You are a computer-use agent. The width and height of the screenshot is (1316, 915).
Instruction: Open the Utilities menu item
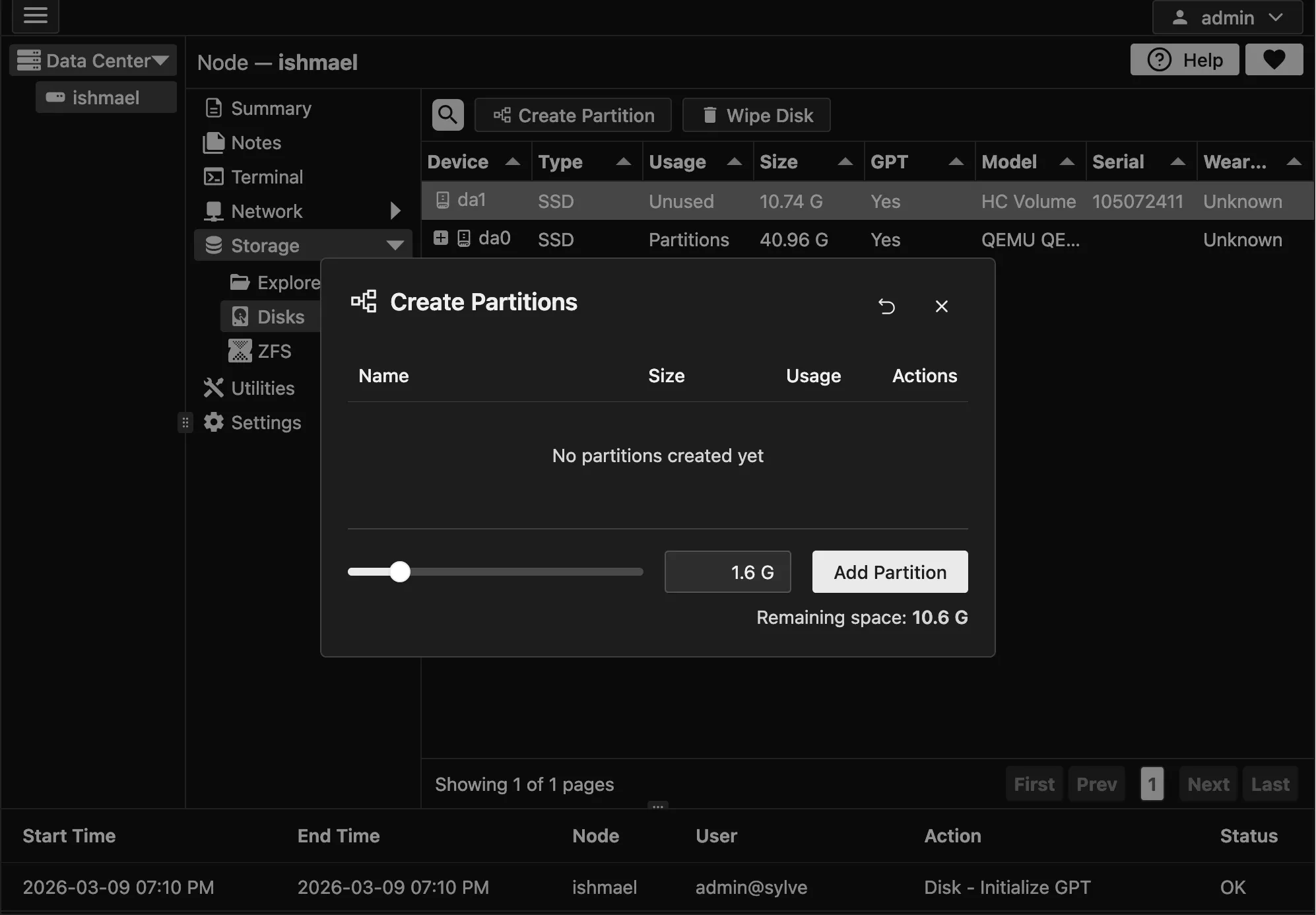(262, 388)
